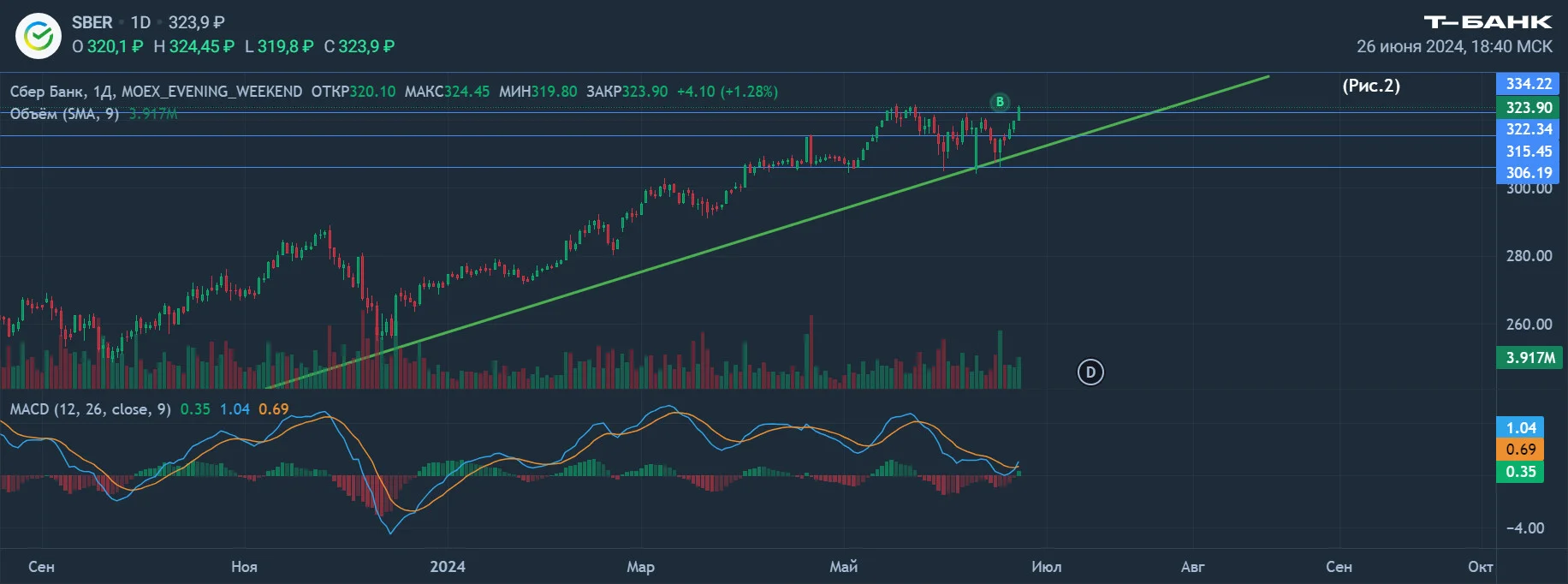Viewport: 1568px width, 584px height.
Task: Click the ЗАКР323.90 legend value
Action: tap(627, 92)
